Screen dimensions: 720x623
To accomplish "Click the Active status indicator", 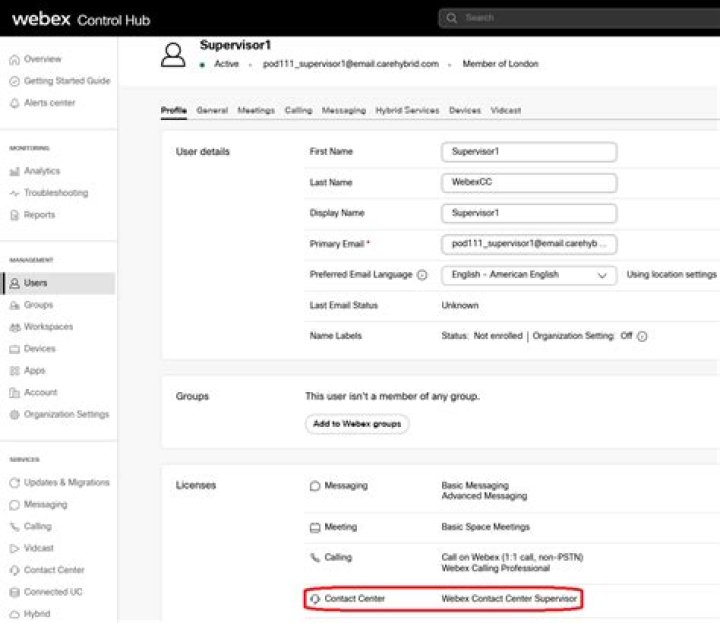I will point(219,64).
